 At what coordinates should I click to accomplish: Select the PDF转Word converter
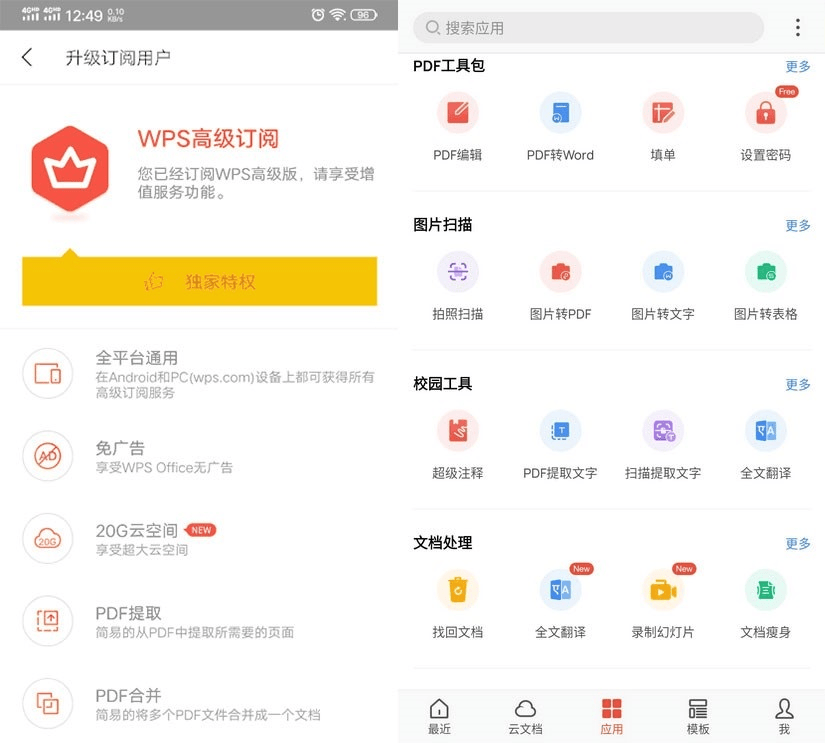click(560, 124)
